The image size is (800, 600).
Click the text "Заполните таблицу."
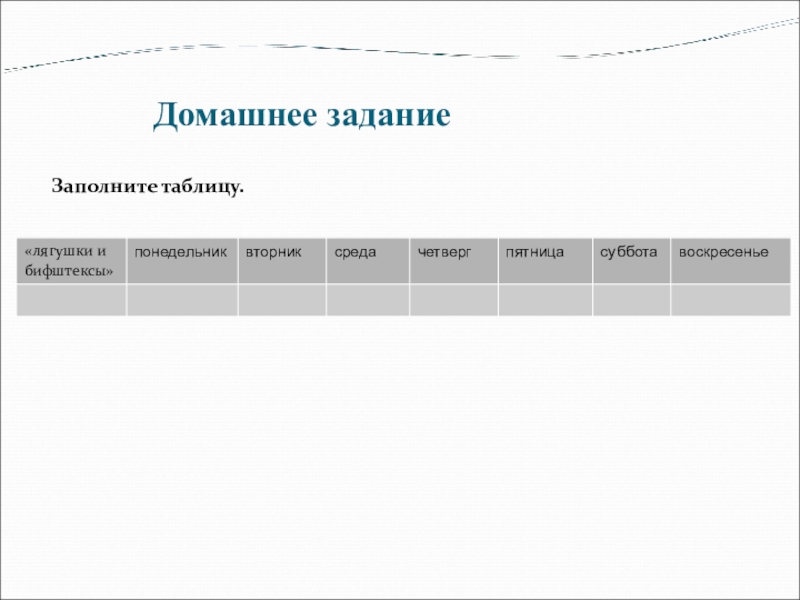pos(148,186)
